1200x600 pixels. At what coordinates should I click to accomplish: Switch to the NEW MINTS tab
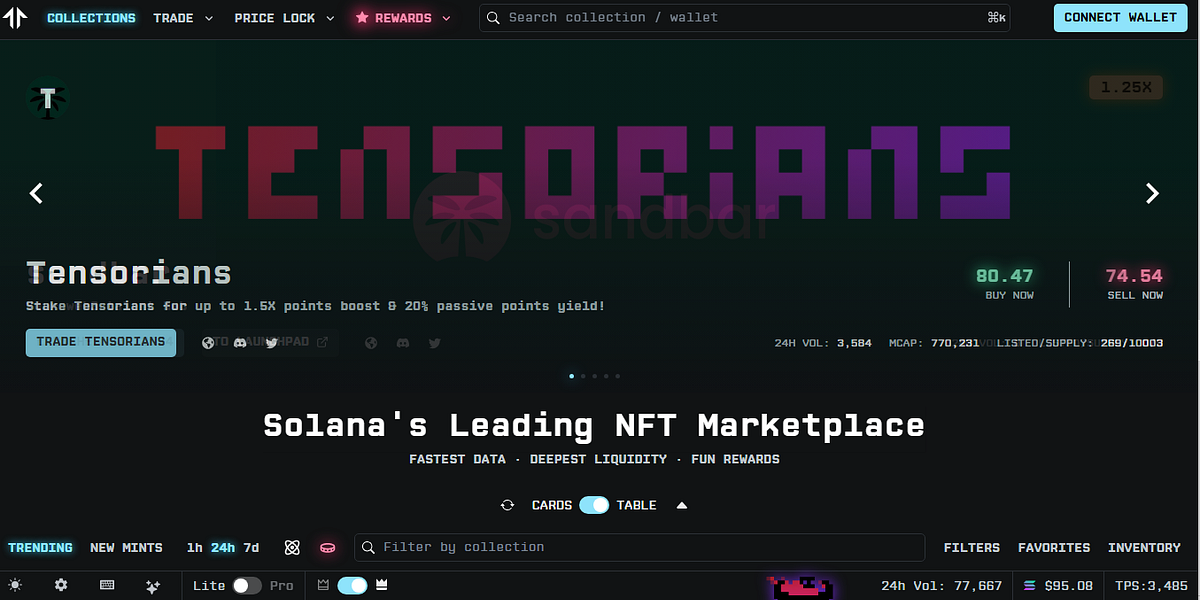click(126, 547)
